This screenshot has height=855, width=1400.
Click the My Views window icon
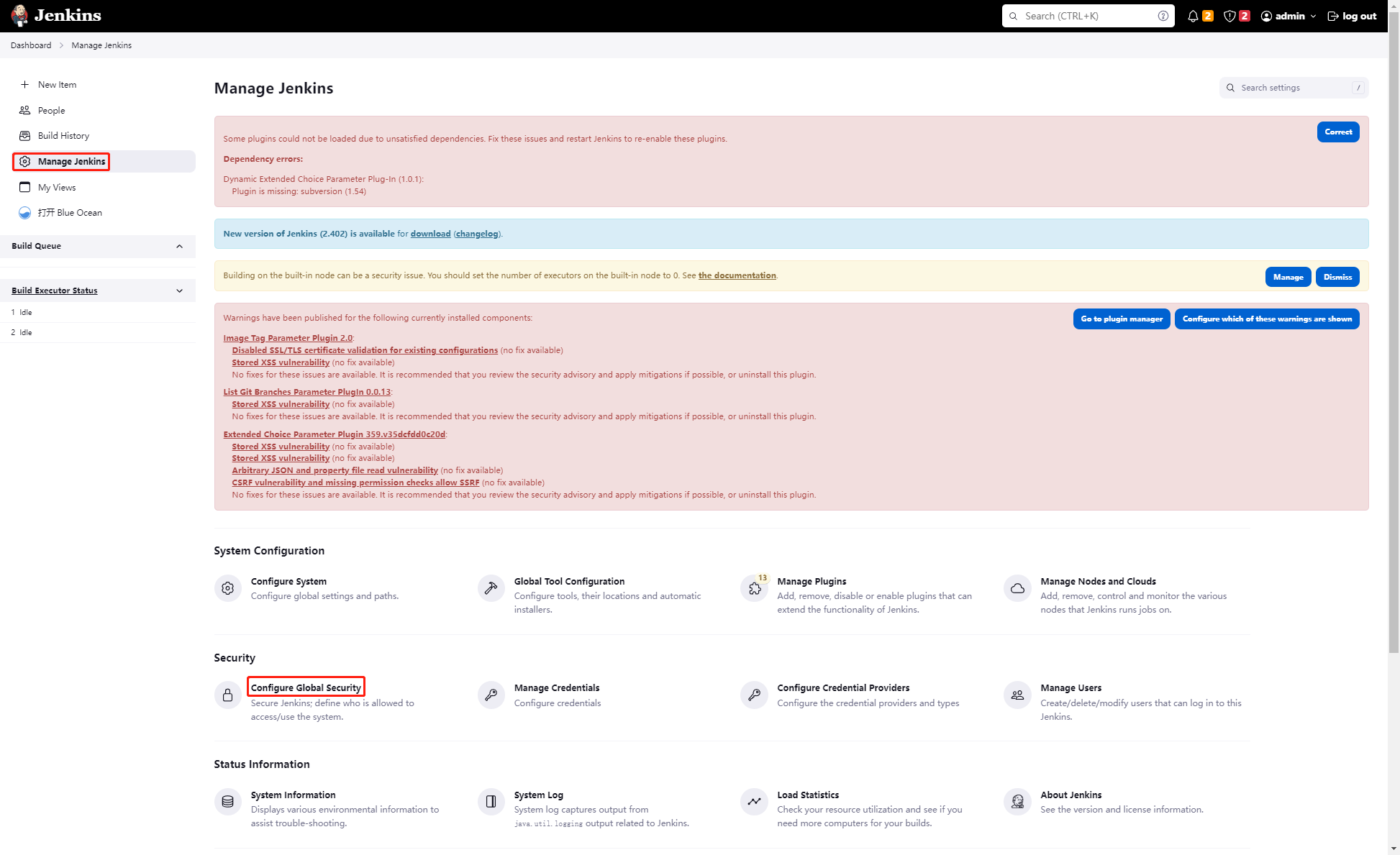[x=24, y=188]
